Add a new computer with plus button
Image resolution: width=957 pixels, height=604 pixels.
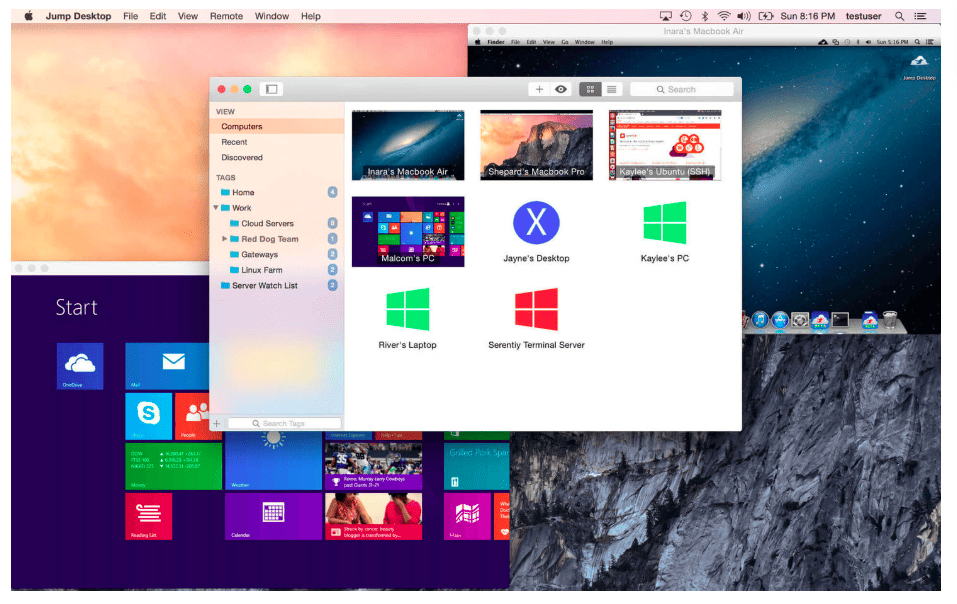(539, 89)
